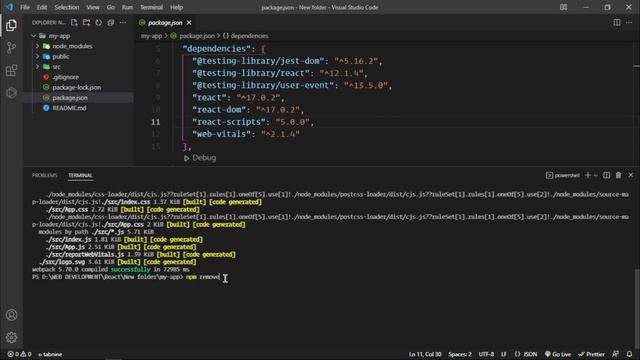Viewport: 640px width, 360px height.
Task: Switch to the TERMINAL panel tab
Action: coord(80,175)
